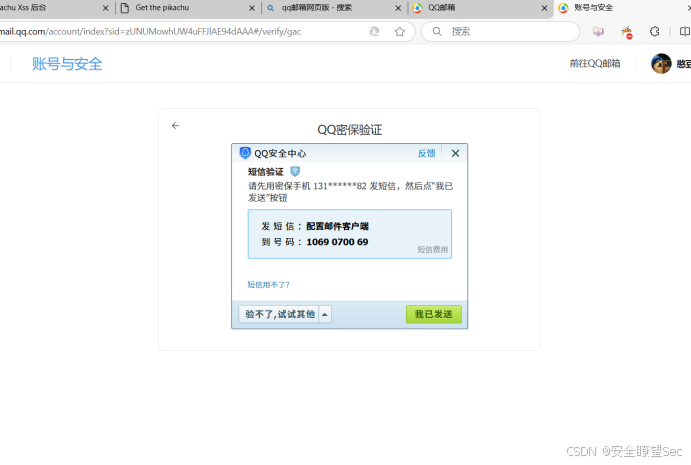Open the 短信费用 link

point(432,249)
